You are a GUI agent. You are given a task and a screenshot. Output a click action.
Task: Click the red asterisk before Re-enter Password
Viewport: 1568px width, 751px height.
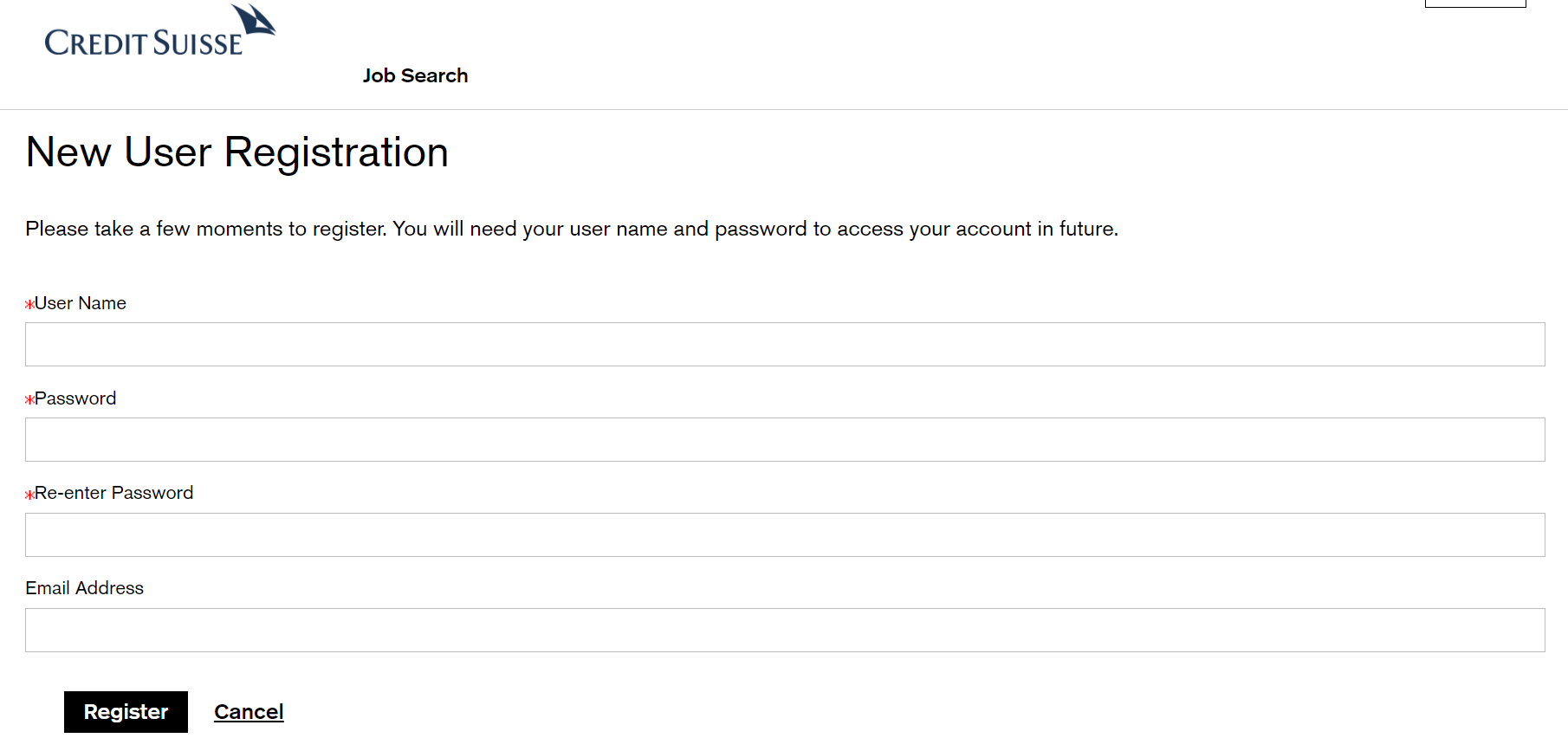[x=29, y=494]
